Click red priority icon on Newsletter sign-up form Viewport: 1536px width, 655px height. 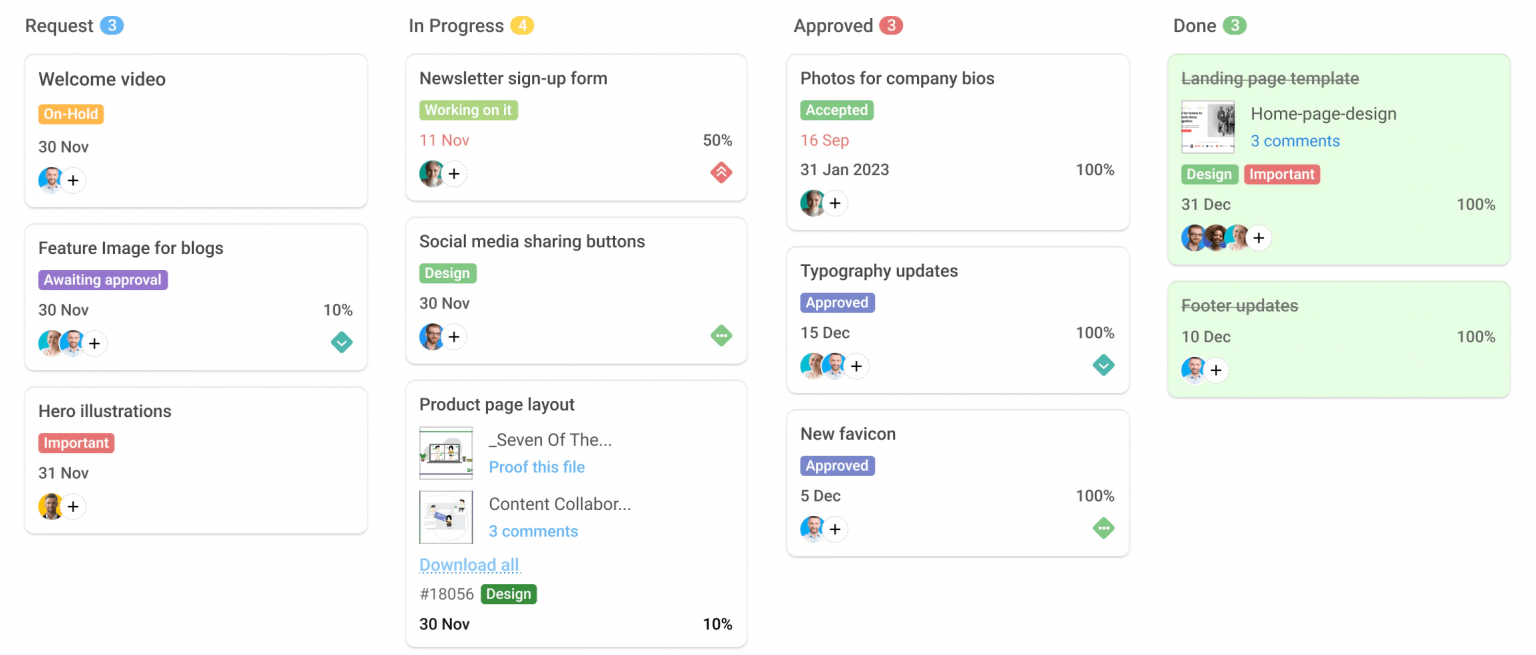[721, 172]
